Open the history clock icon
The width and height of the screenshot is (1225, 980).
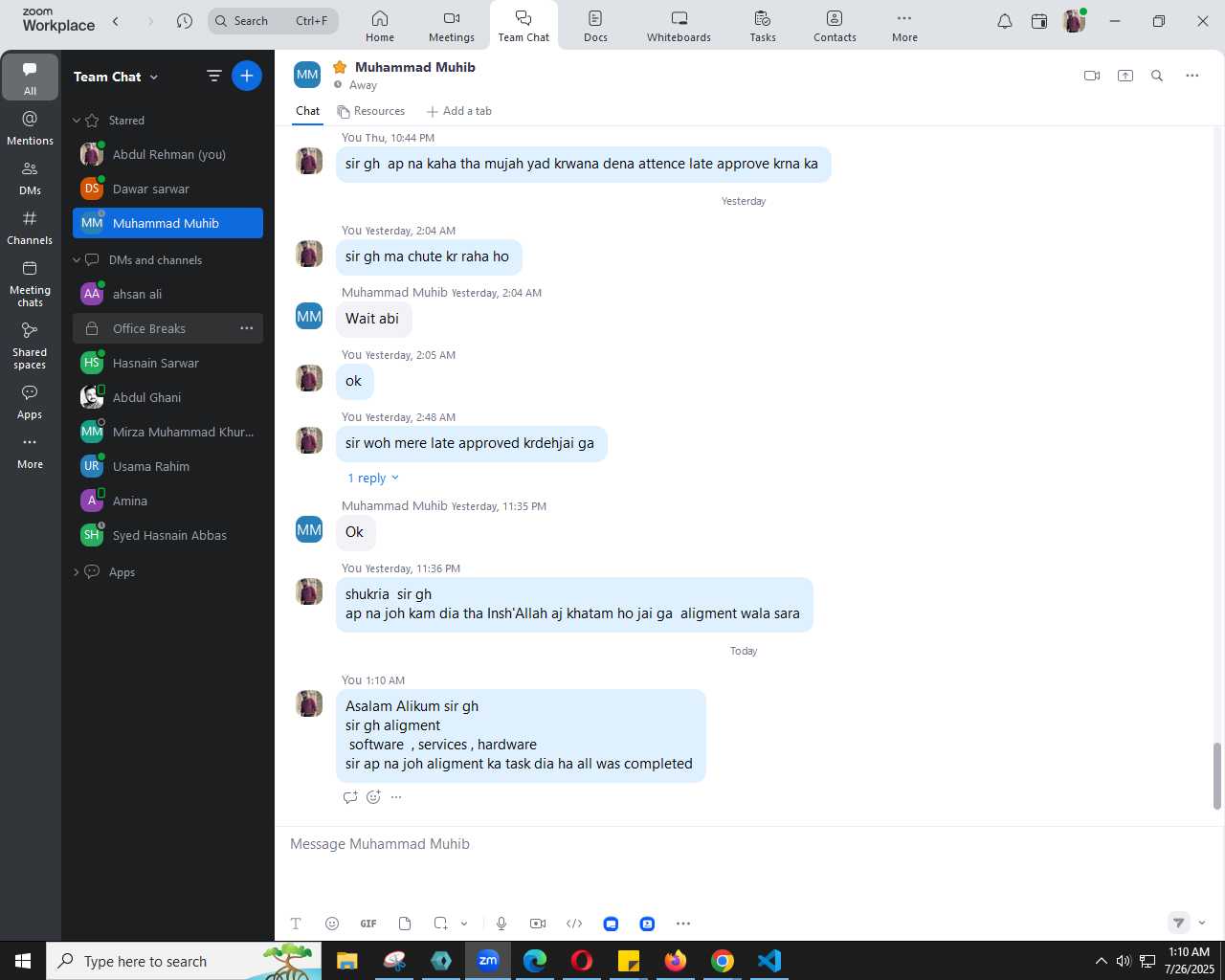point(185,21)
